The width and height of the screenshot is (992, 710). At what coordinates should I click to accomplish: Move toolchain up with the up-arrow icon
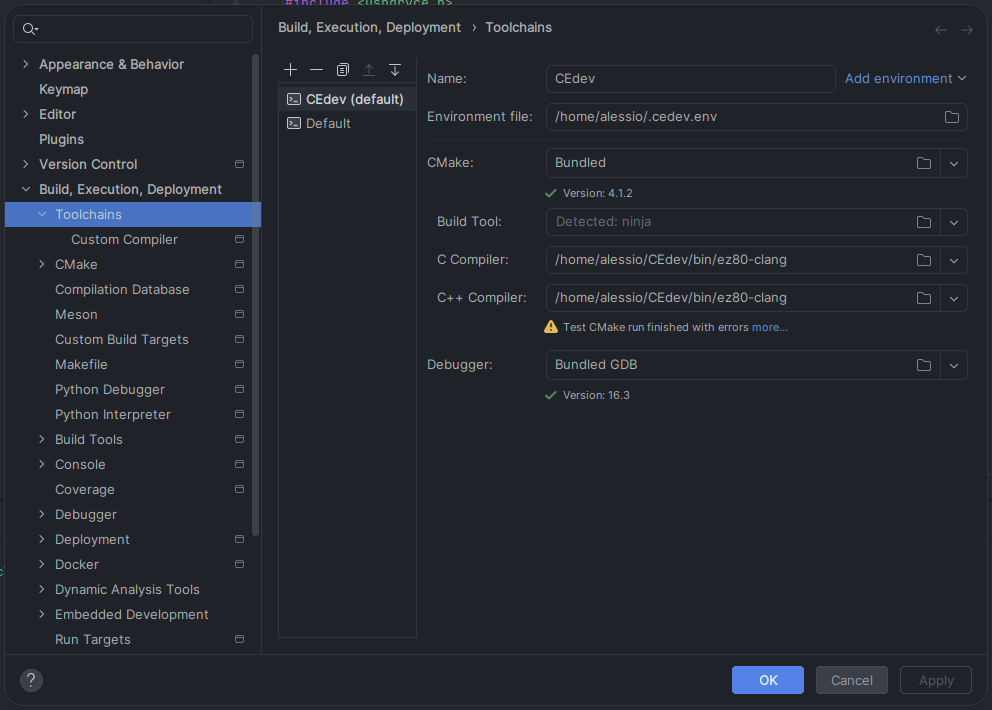tap(368, 69)
